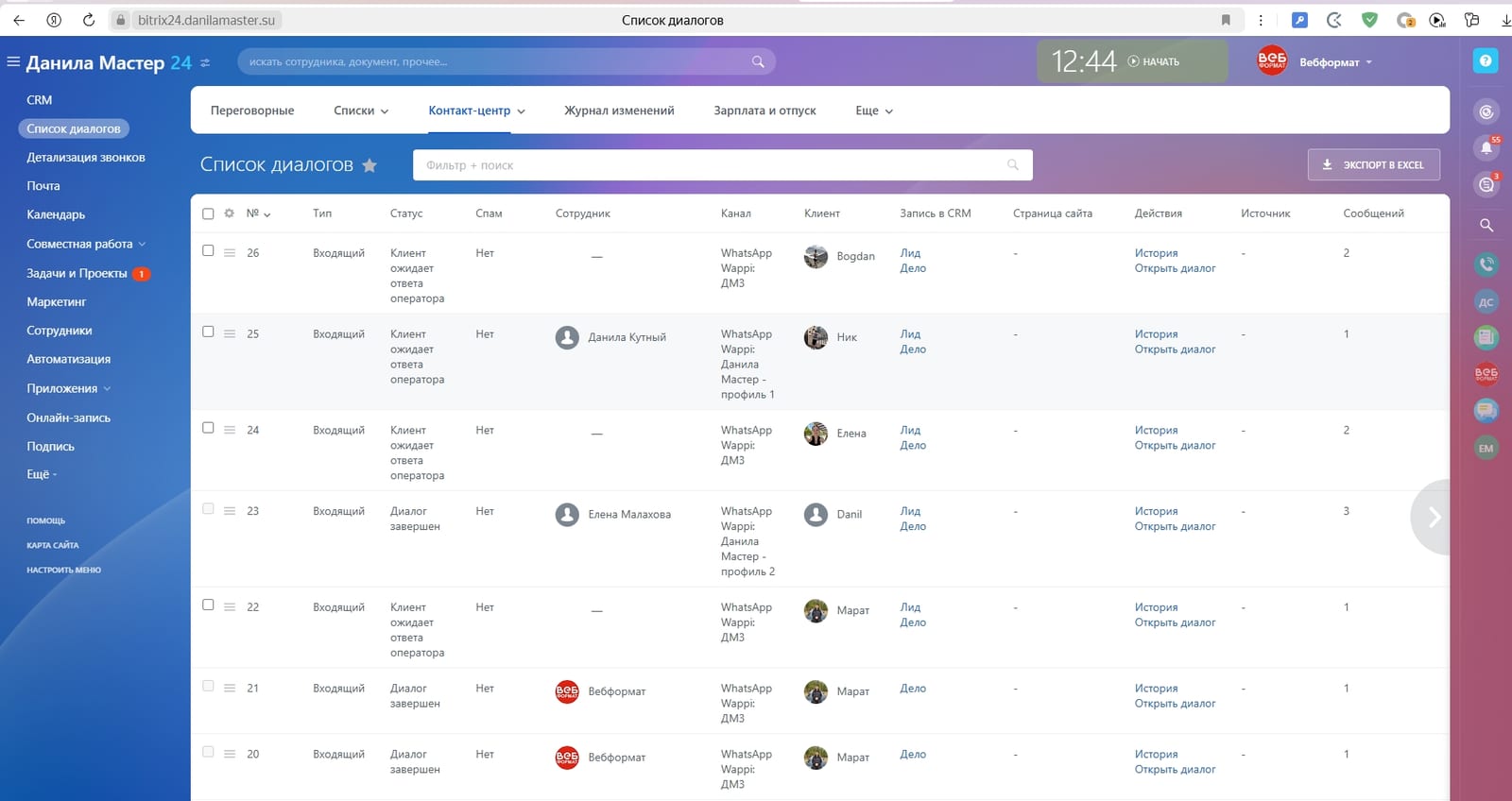Click the right sidebar search magnifier
Viewport: 1512px width, 801px height.
pos(1486,225)
